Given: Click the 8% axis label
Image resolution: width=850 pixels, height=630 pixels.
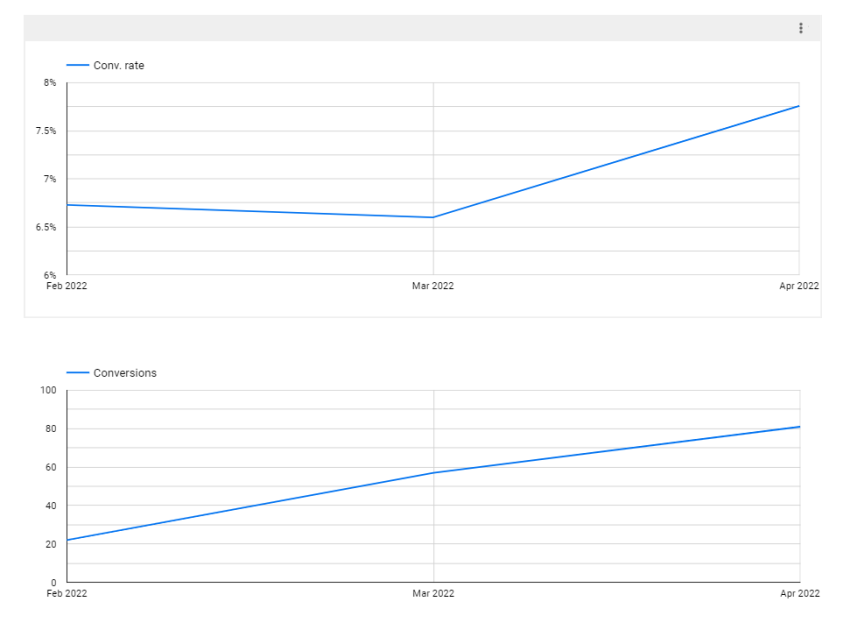Looking at the screenshot, I should [x=50, y=83].
